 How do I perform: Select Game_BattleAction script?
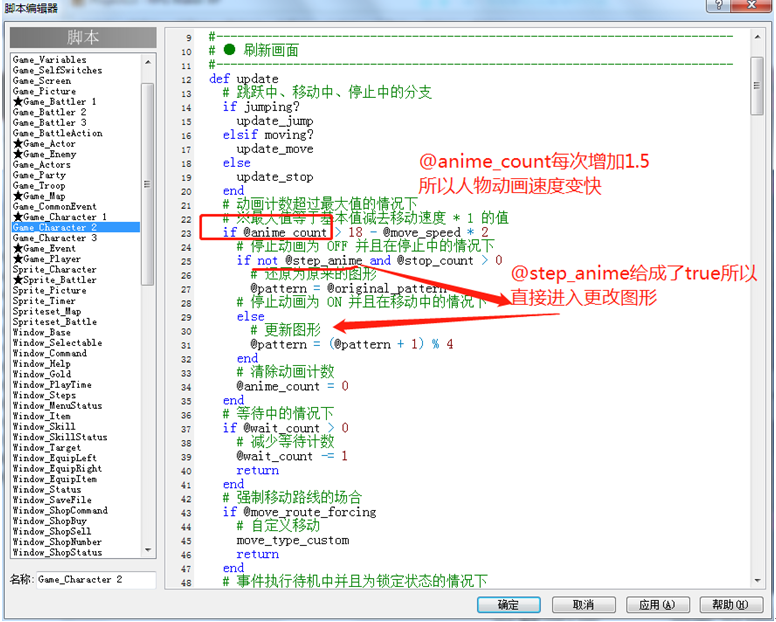(x=57, y=133)
